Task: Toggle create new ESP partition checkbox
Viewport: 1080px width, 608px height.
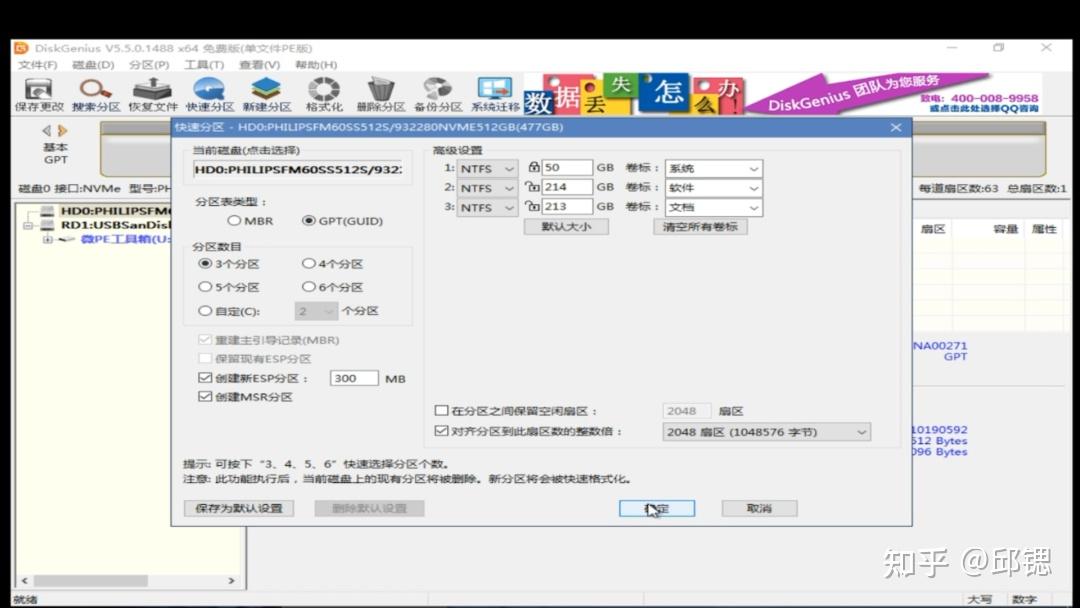Action: pos(205,378)
